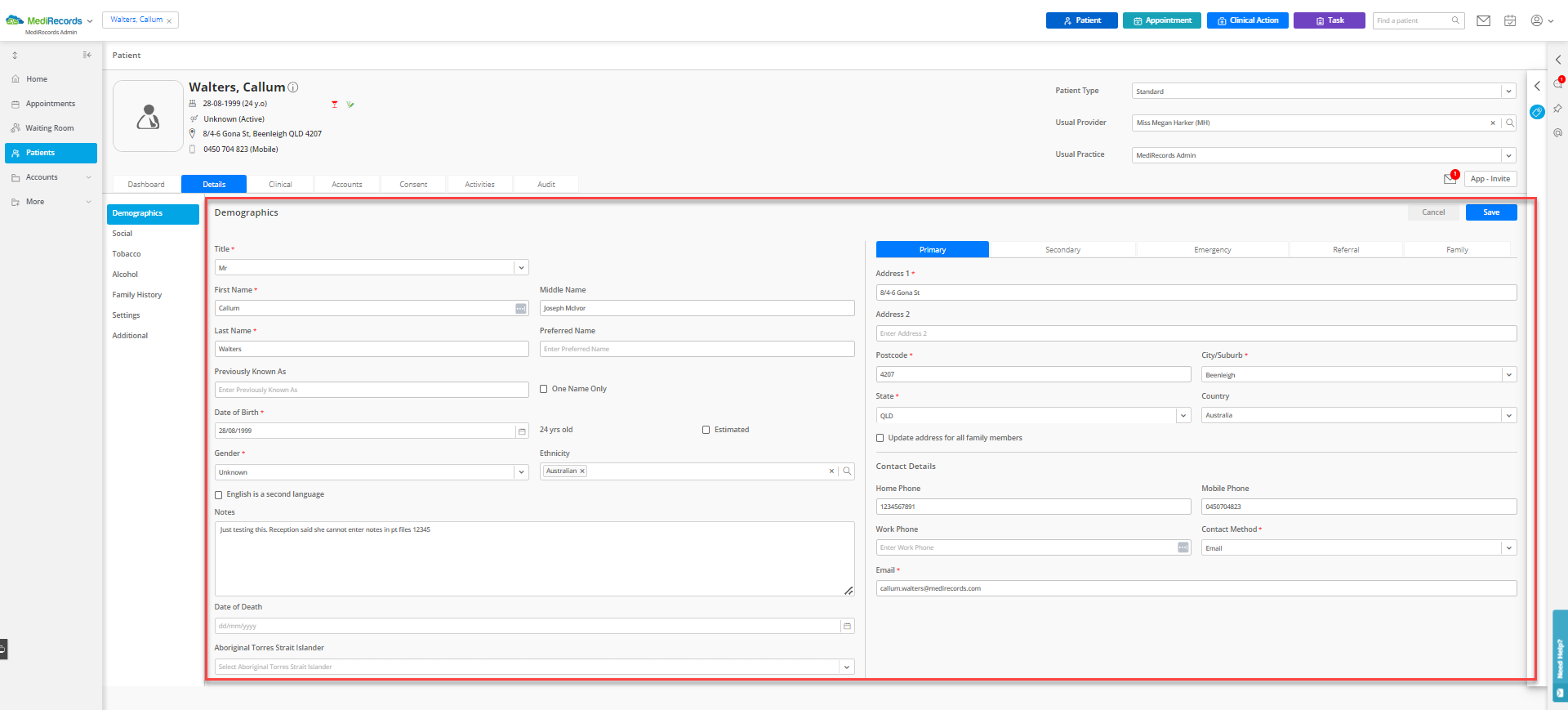Click the search magnifier in Find a patient

[1455, 20]
